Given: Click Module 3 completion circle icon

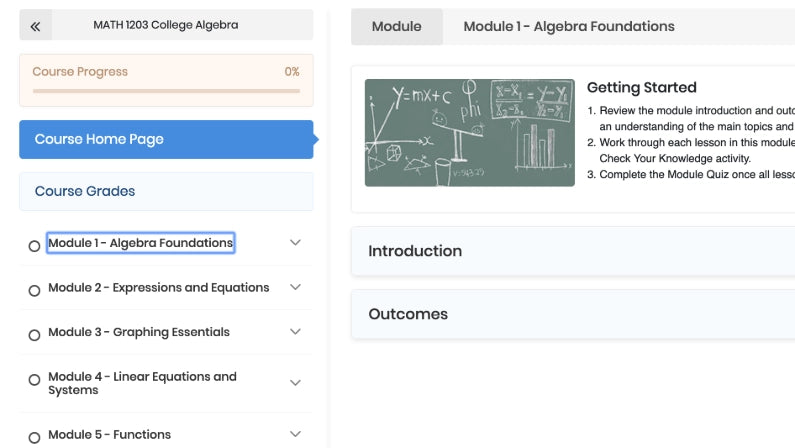Looking at the screenshot, I should coord(34,335).
